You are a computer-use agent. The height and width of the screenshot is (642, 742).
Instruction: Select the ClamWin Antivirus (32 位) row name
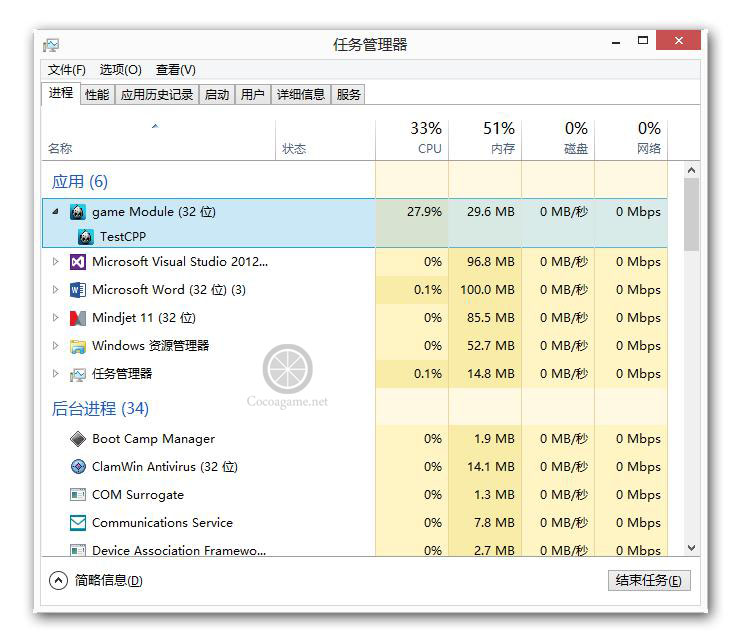(165, 467)
